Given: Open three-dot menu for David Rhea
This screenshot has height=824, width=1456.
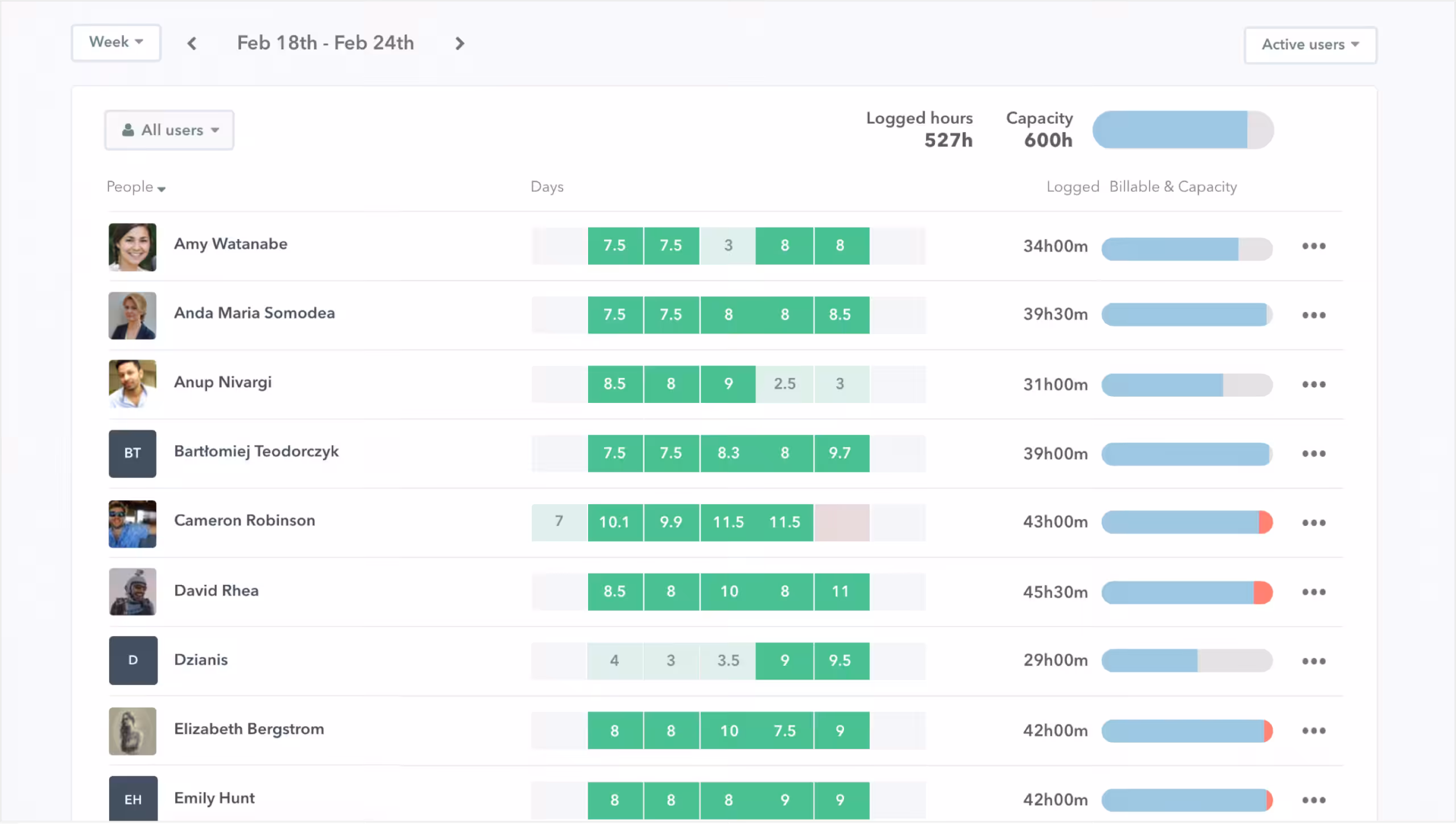Looking at the screenshot, I should [1313, 592].
